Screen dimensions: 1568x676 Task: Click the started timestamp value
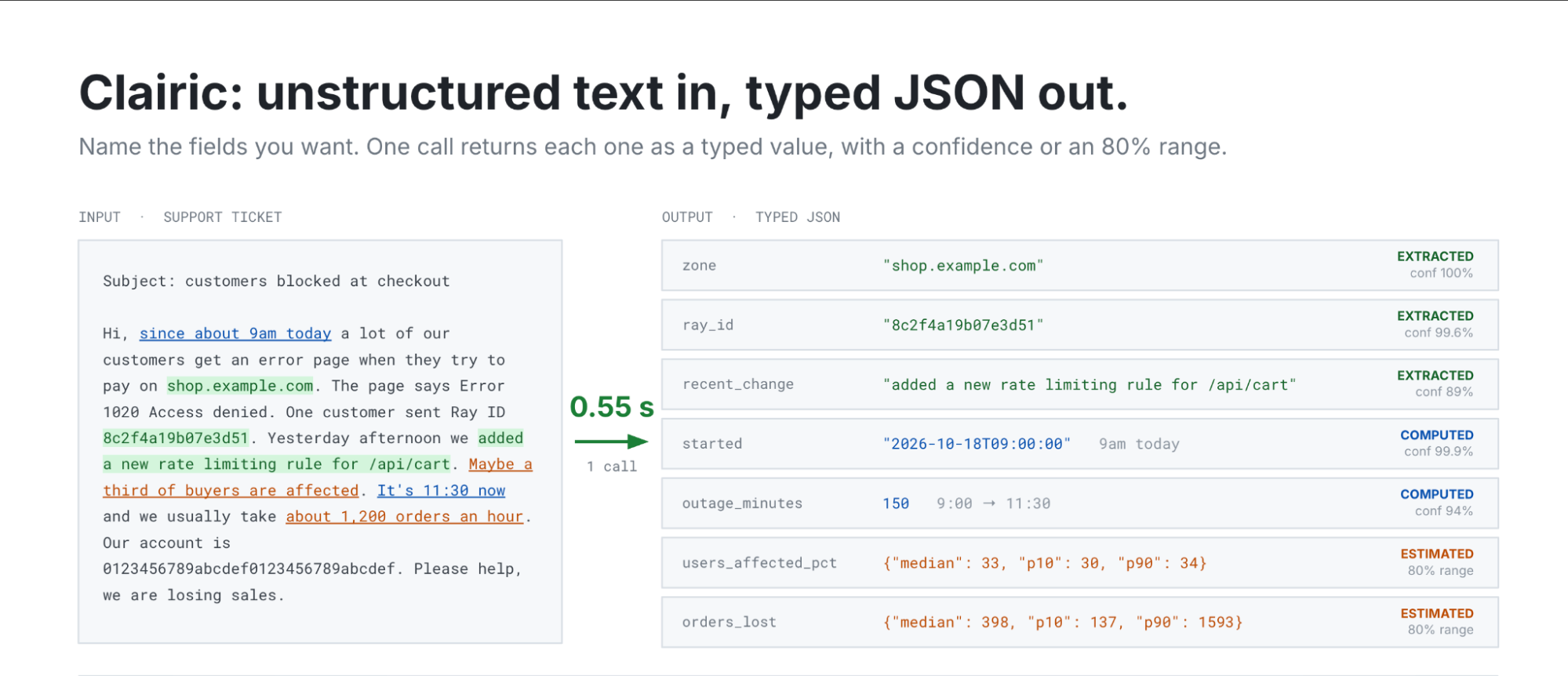point(977,444)
